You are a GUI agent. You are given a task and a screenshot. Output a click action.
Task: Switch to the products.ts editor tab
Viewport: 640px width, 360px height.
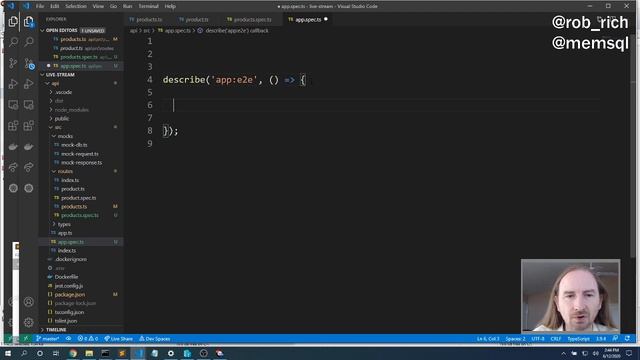[146, 20]
